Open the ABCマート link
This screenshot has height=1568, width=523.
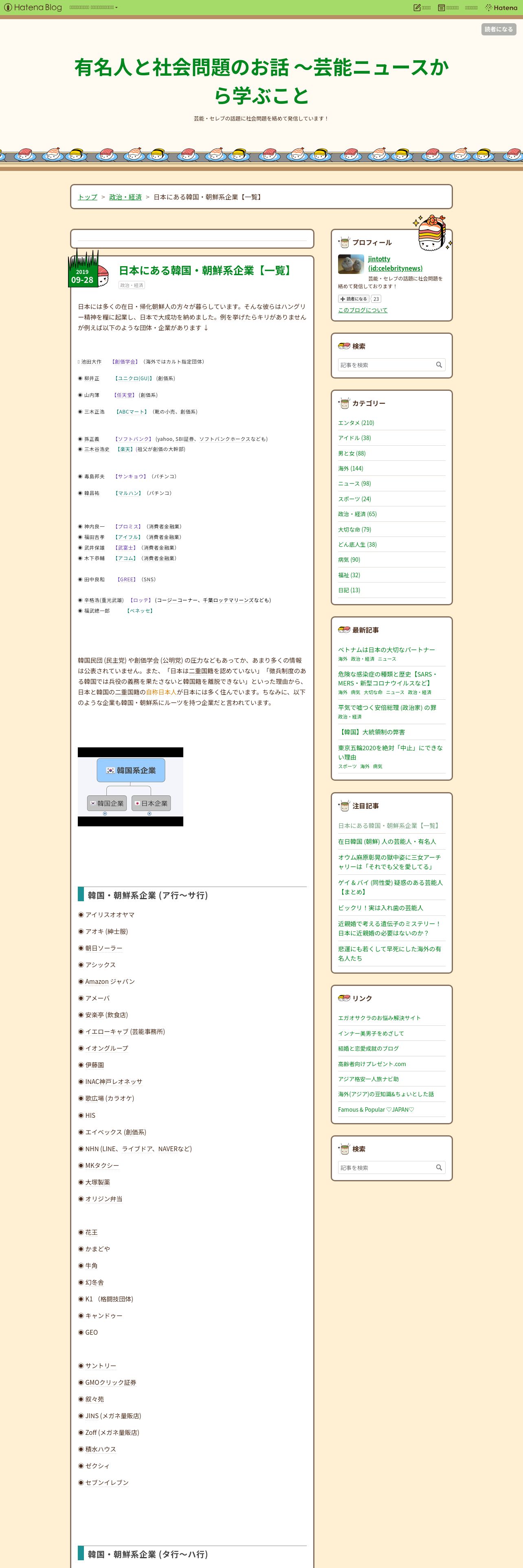(x=132, y=412)
